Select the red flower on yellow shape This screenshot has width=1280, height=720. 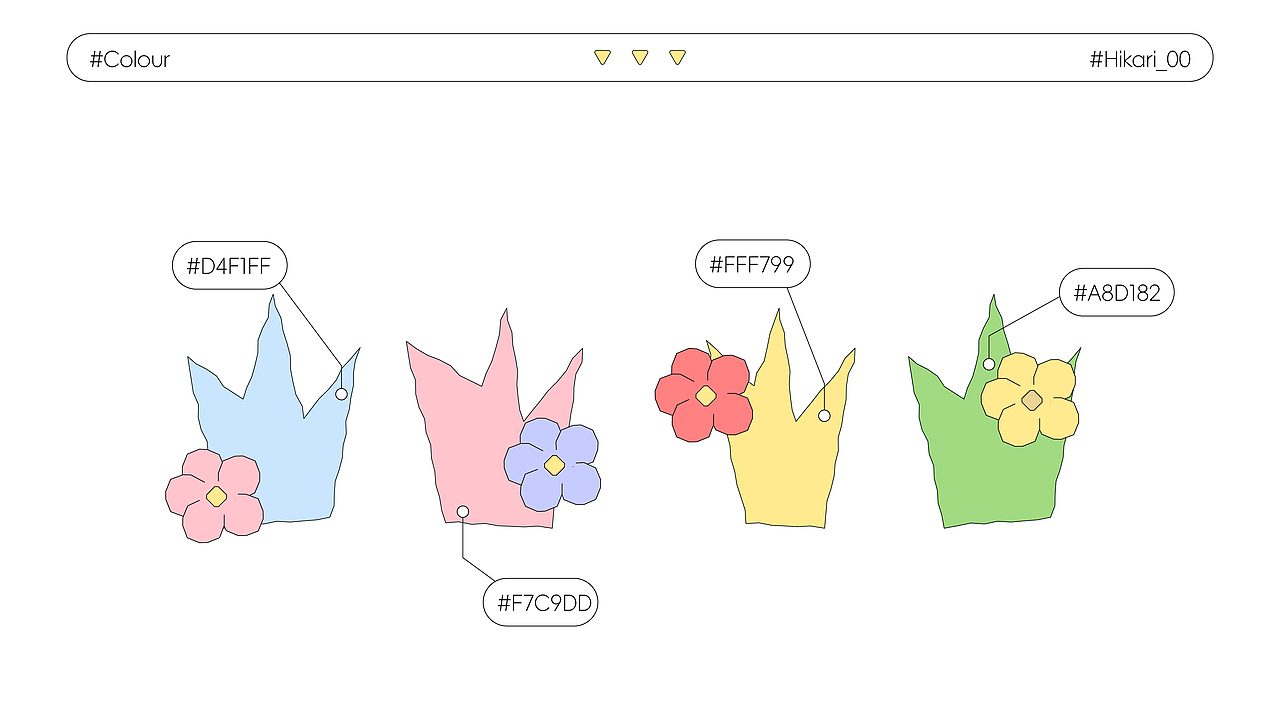coord(704,395)
